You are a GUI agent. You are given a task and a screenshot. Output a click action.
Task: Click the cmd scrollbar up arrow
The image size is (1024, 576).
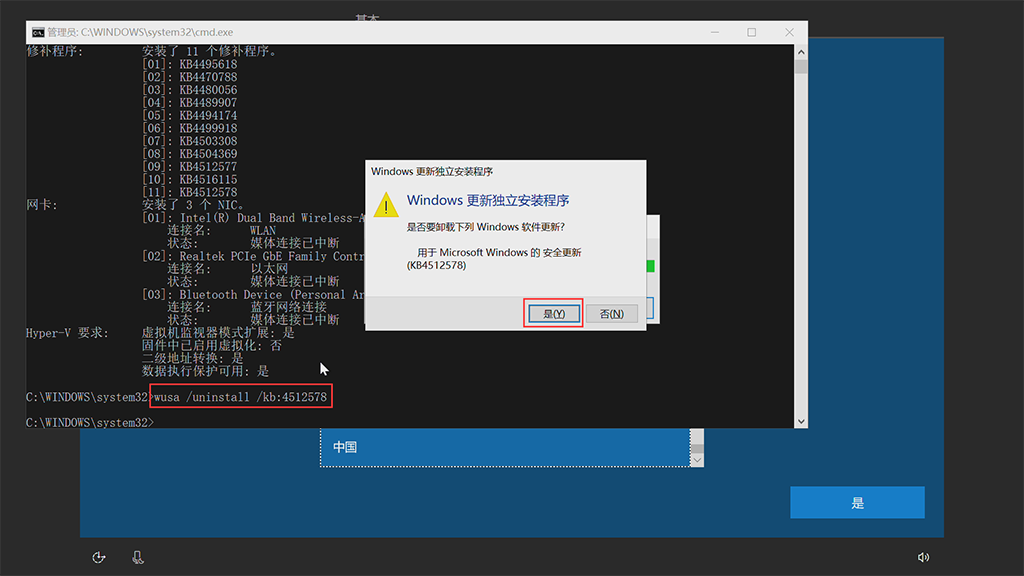[801, 52]
